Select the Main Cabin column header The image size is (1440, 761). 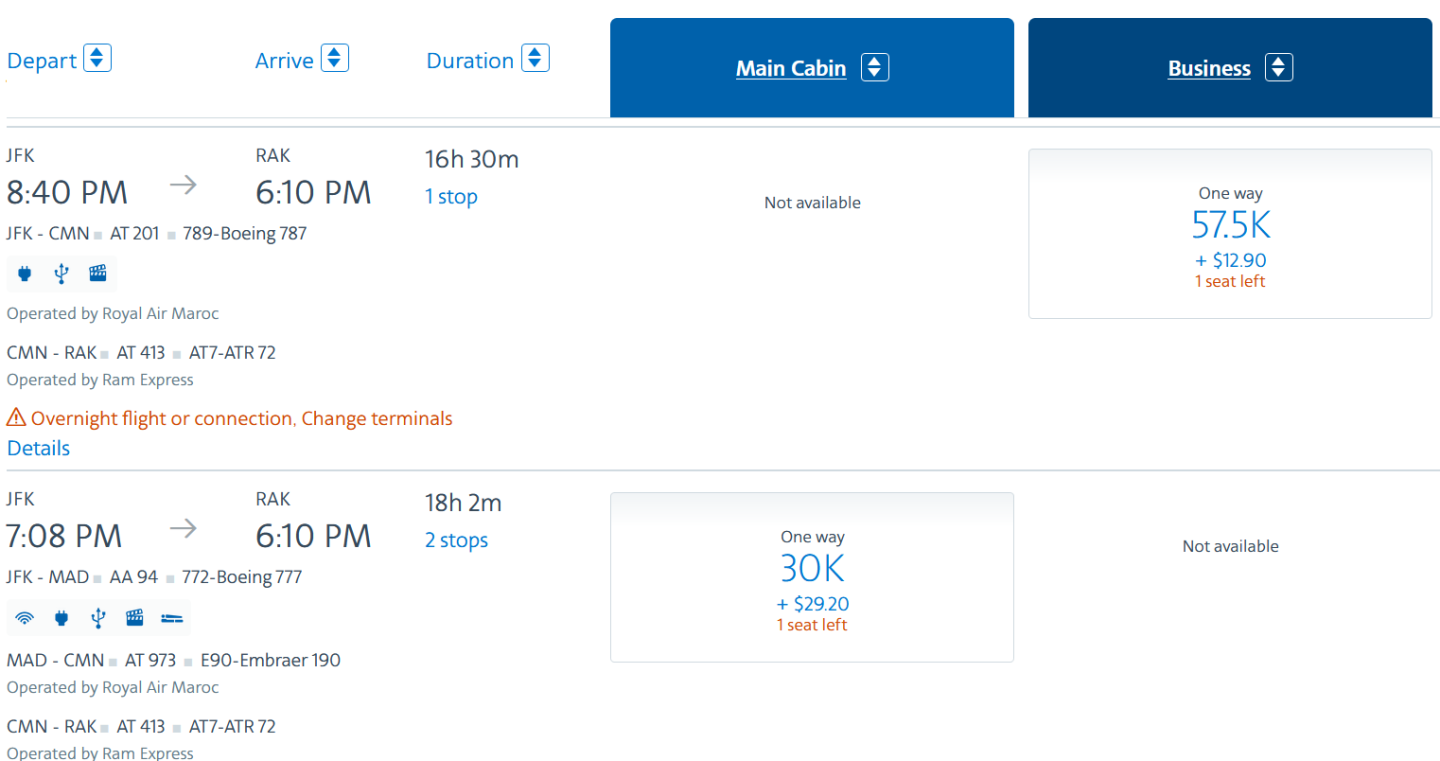click(791, 68)
